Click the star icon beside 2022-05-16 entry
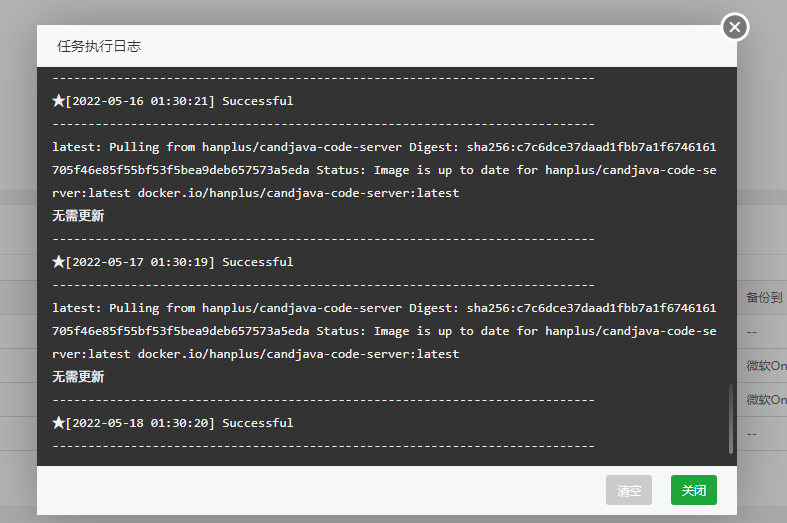Screen dimensions: 787x523 (x=58, y=101)
